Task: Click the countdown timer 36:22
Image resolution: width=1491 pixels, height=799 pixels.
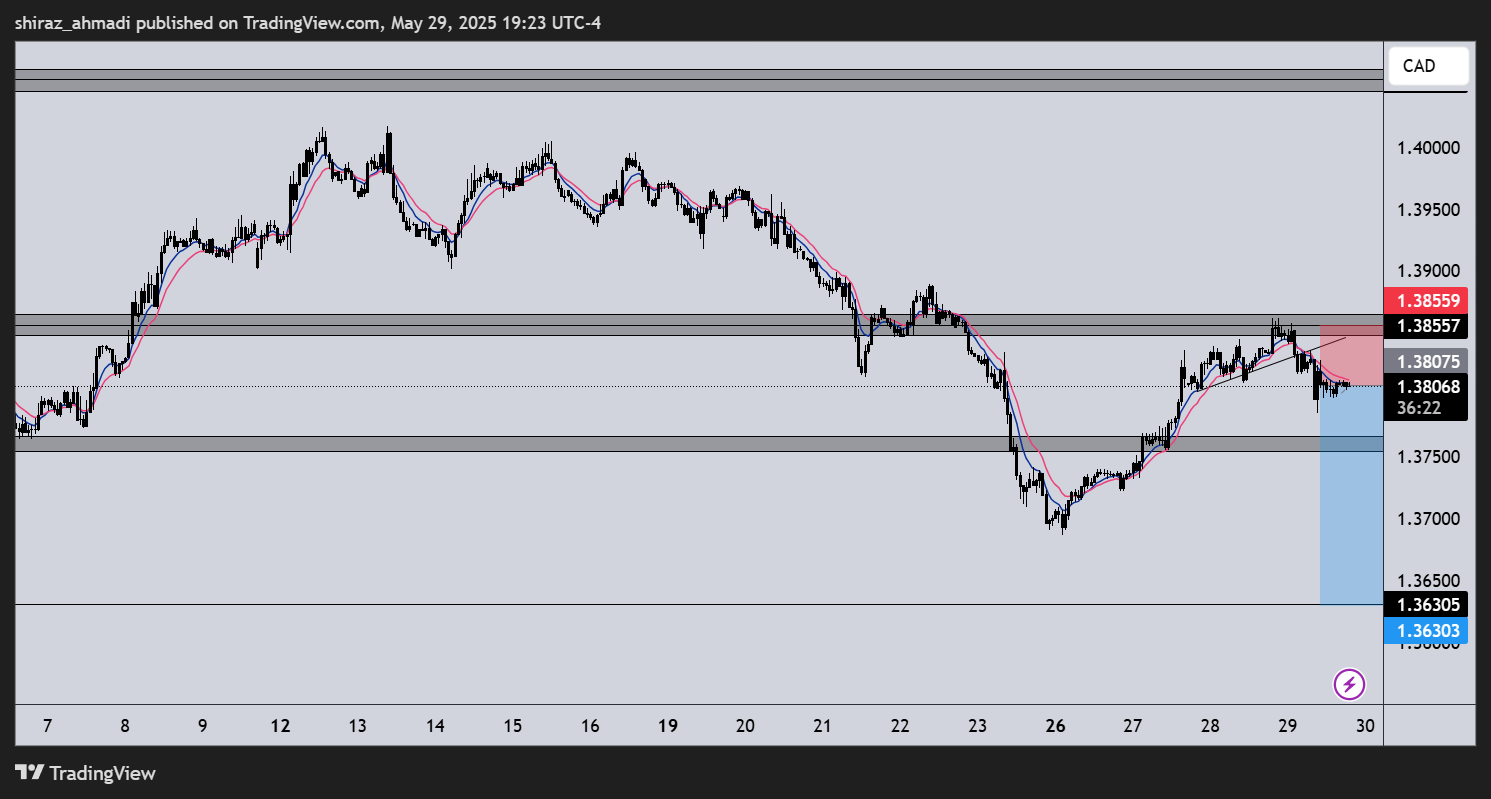Action: pyautogui.click(x=1419, y=408)
